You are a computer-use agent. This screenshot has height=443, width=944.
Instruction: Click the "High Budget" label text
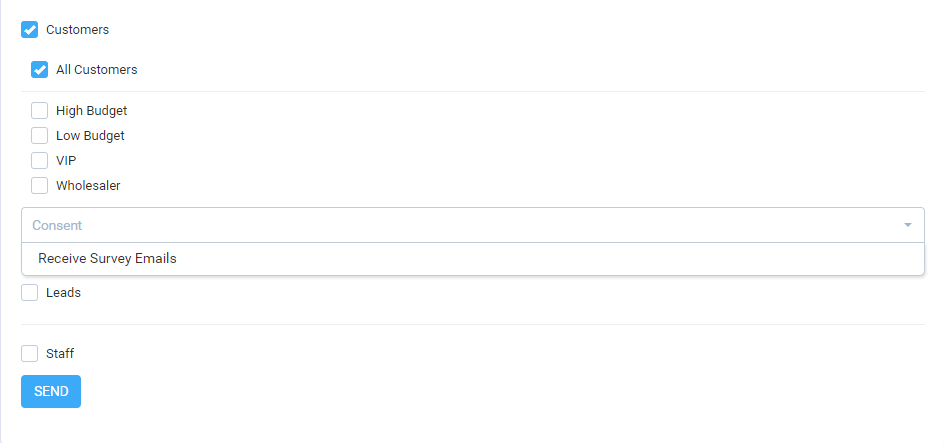(91, 111)
